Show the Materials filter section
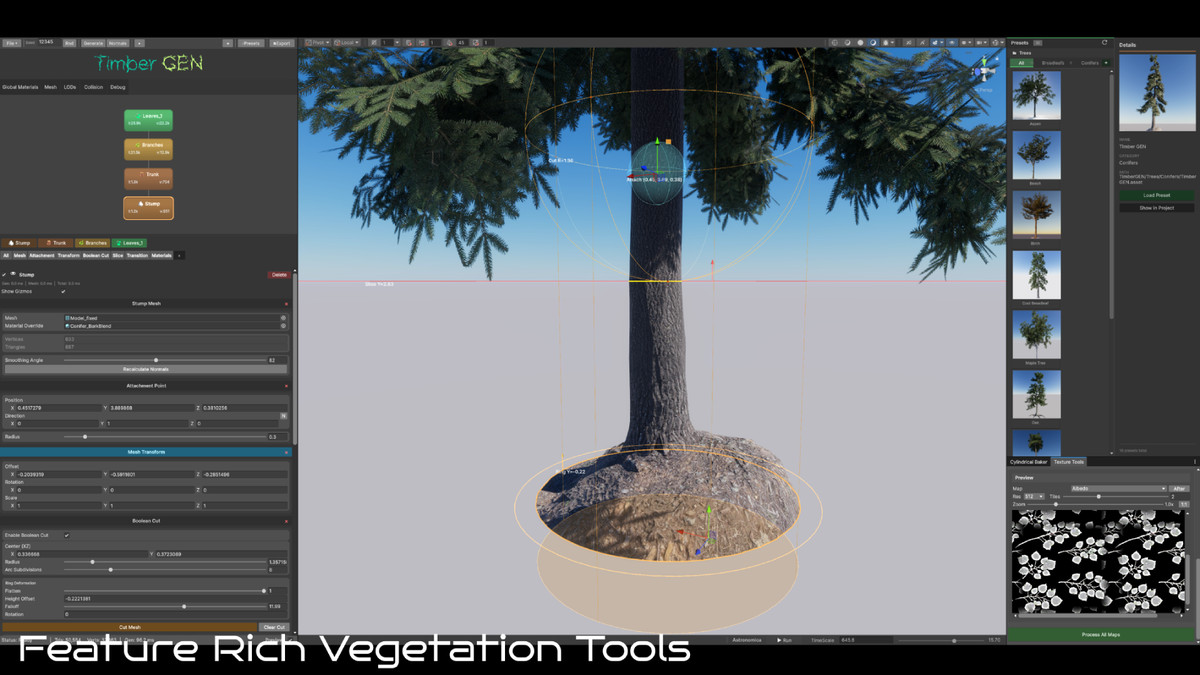 point(161,255)
